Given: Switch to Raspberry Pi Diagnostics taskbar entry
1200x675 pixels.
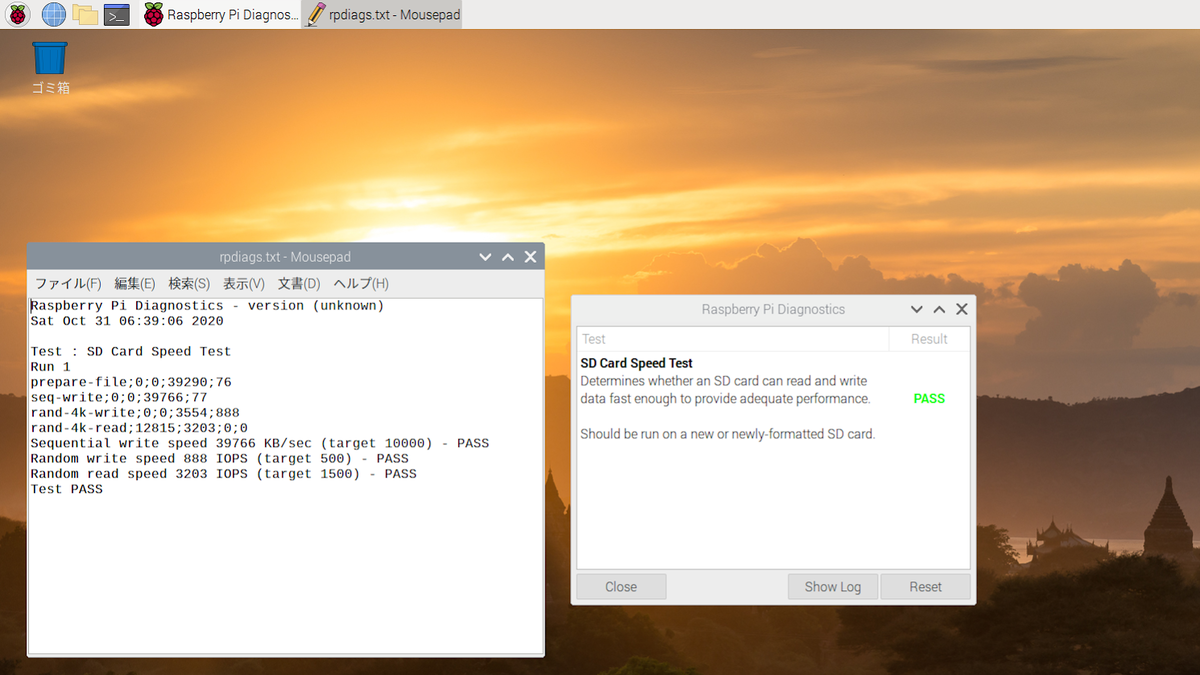Looking at the screenshot, I should click(x=220, y=14).
